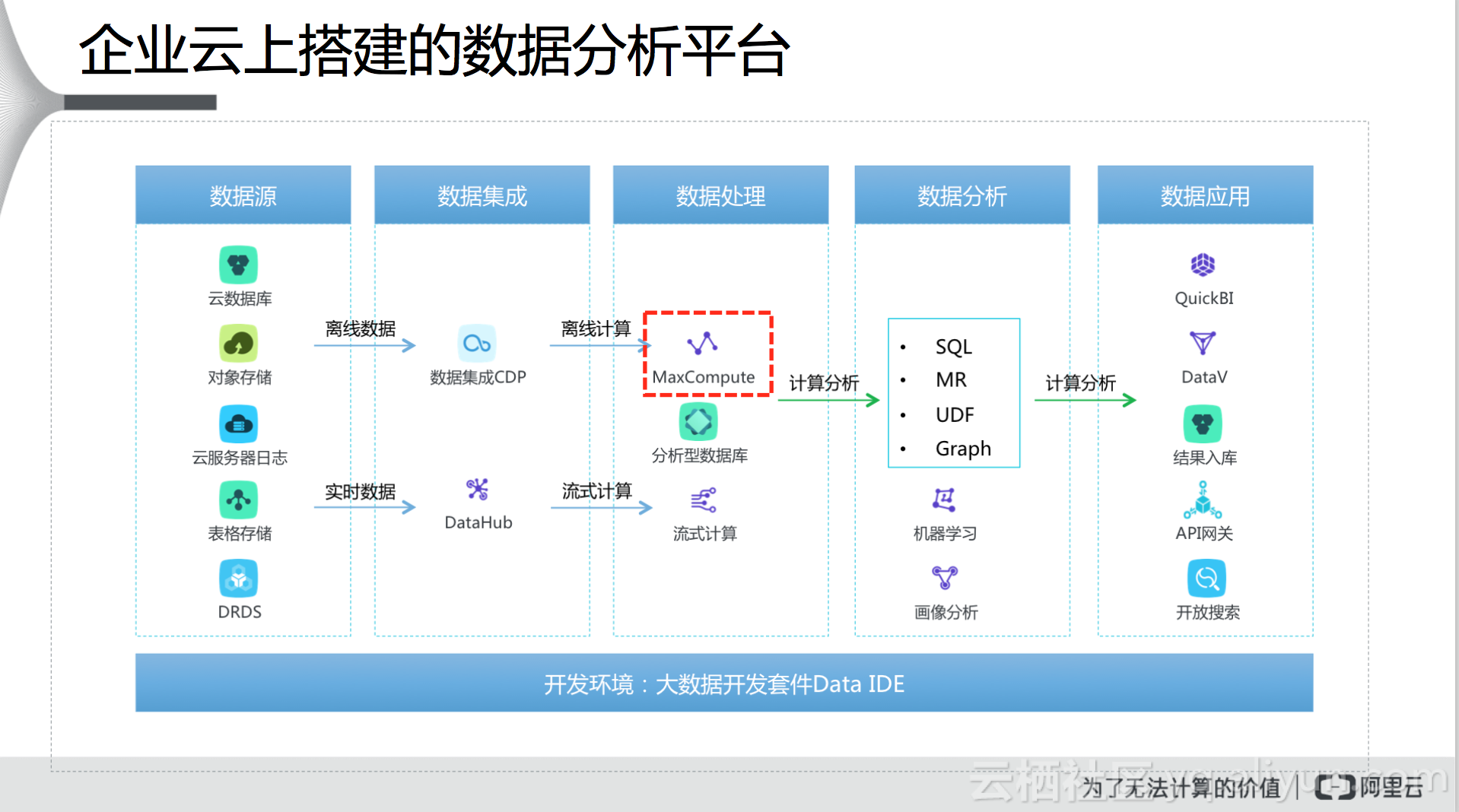This screenshot has height=812, width=1459.
Task: Click the 数据源 column header
Action: 243,195
